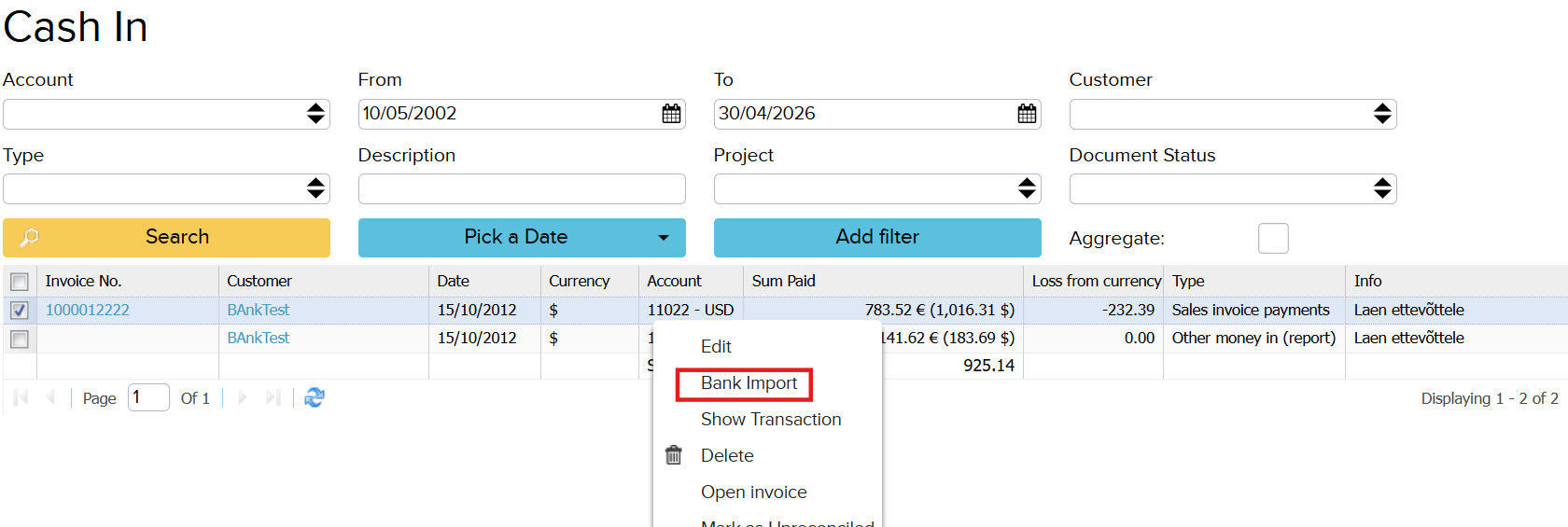Image resolution: width=1568 pixels, height=527 pixels.
Task: Open the To date calendar picker
Action: pos(1027,114)
